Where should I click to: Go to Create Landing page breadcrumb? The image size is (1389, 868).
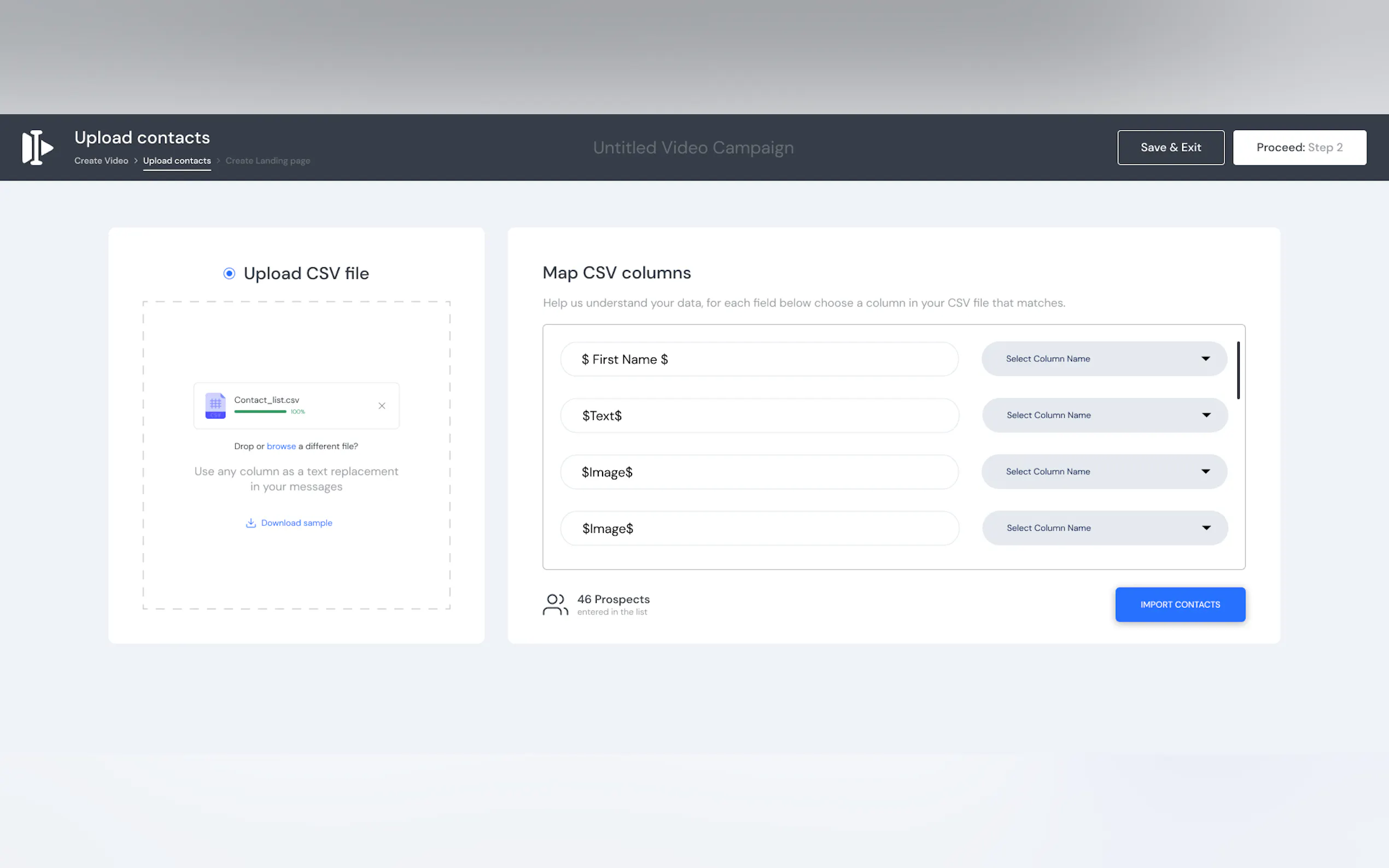[267, 161]
